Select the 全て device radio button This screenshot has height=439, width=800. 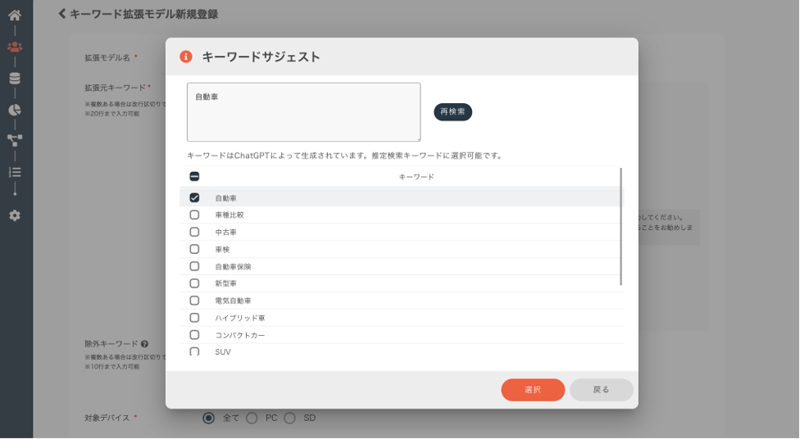tap(208, 418)
